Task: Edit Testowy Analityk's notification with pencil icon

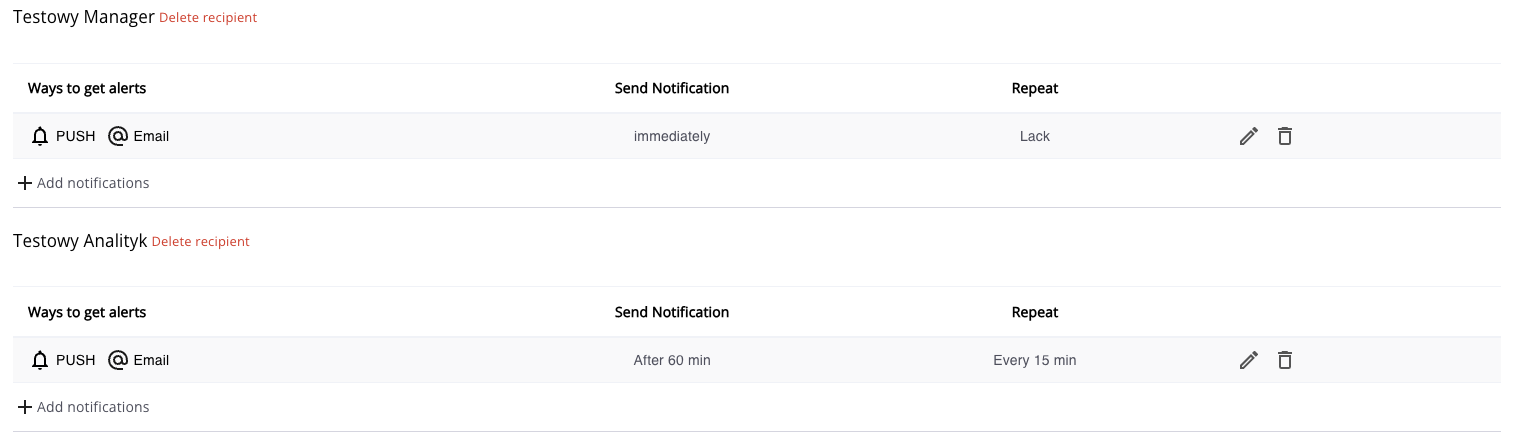Action: point(1248,360)
